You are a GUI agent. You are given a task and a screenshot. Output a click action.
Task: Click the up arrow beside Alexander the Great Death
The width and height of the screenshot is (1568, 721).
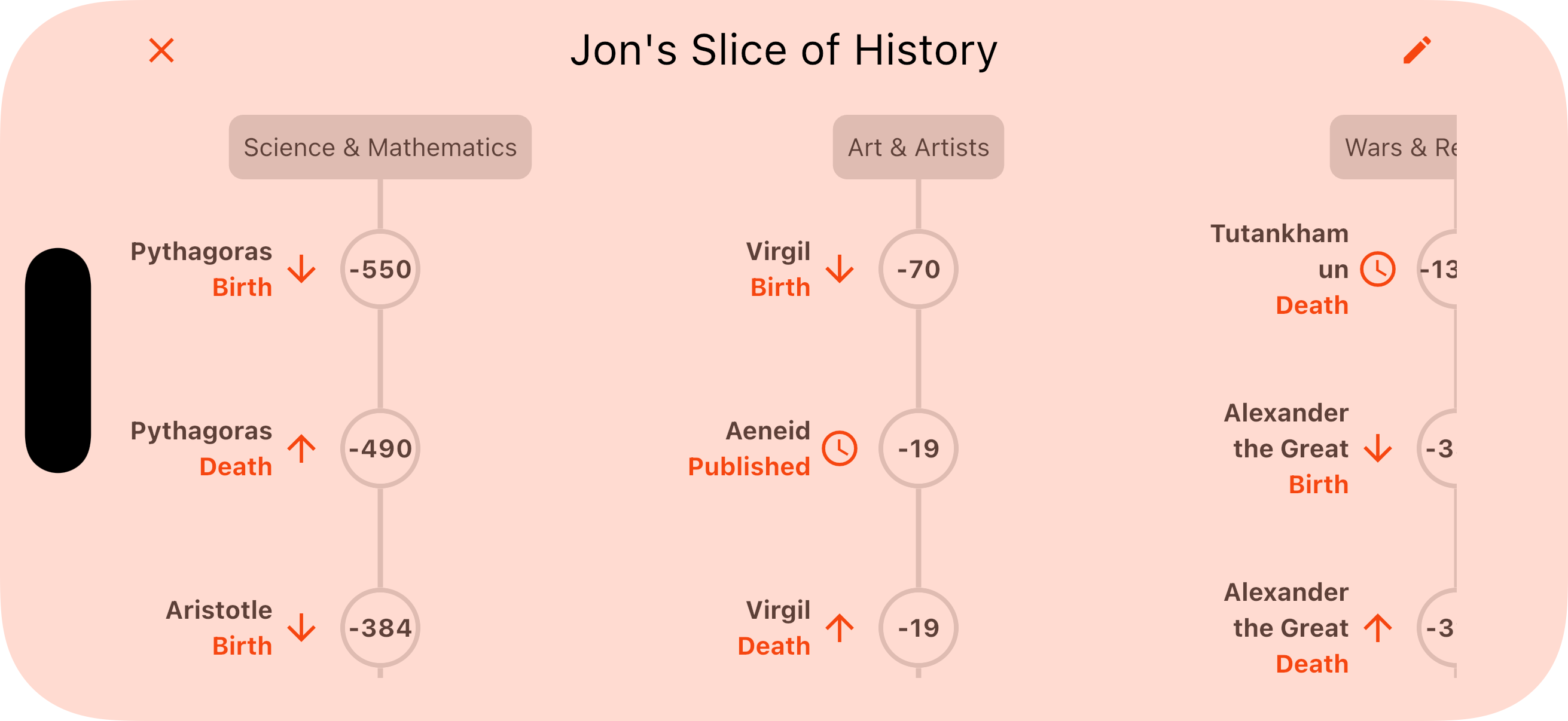[x=1377, y=628]
